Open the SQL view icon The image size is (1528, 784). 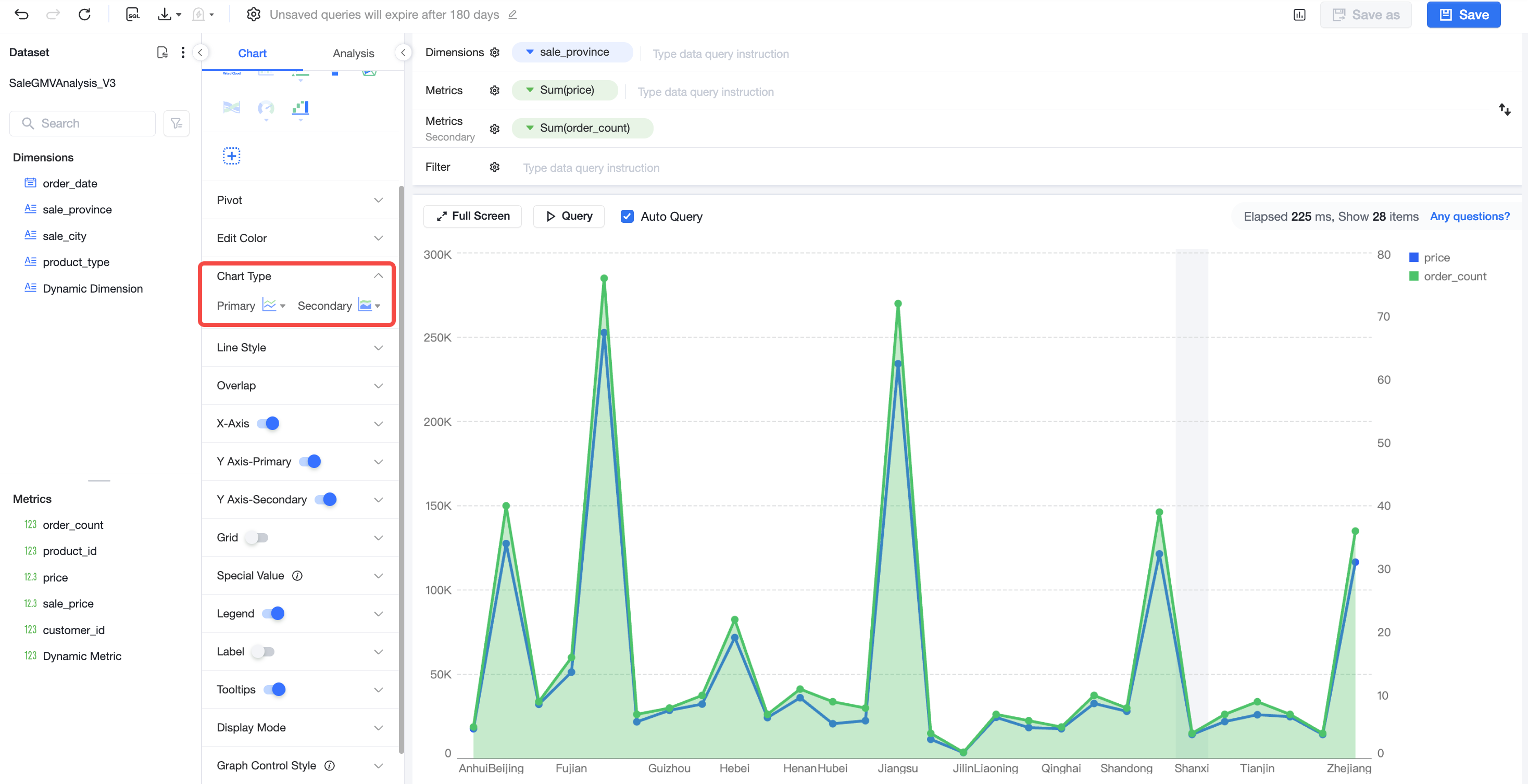132,14
